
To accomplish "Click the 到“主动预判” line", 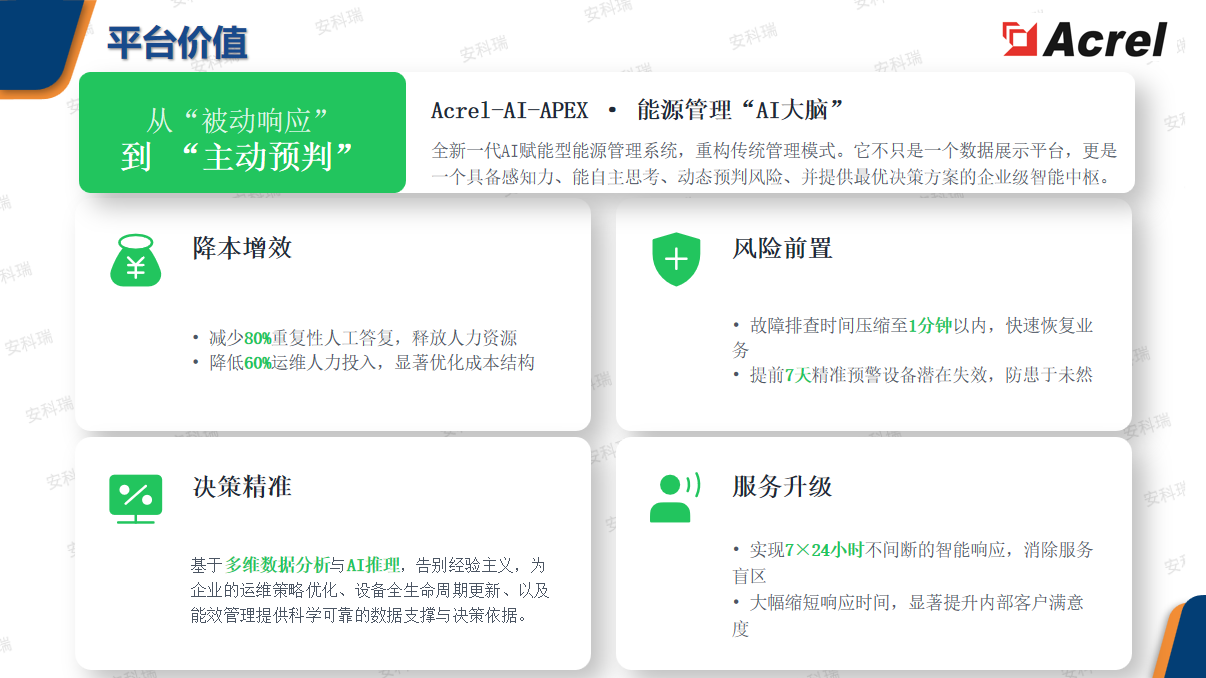I will 238,157.
